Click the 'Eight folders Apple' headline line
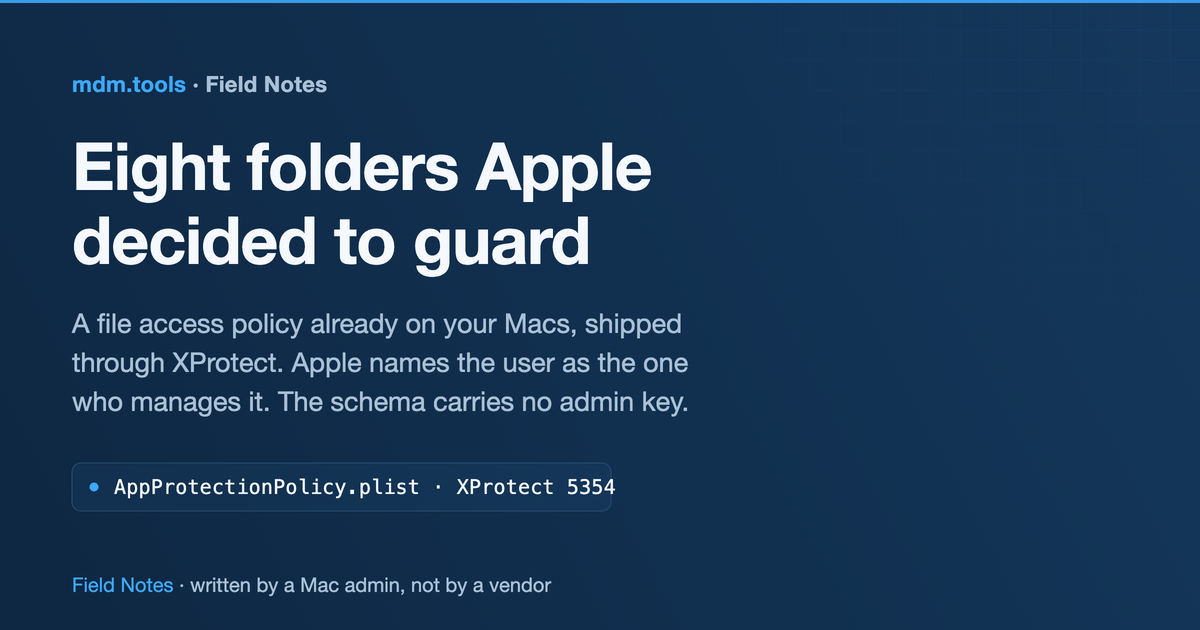 click(x=362, y=171)
